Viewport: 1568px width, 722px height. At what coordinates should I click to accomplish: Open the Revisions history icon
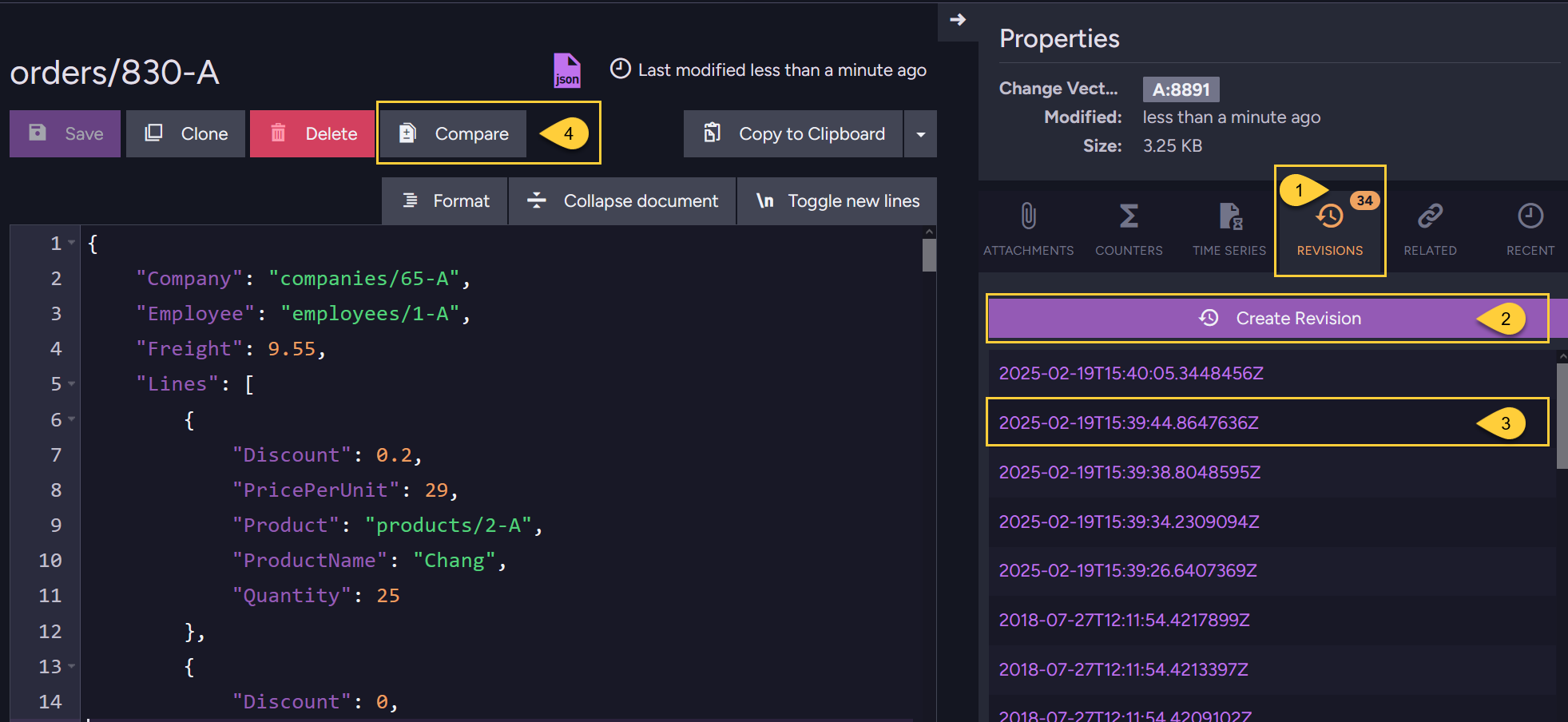(x=1329, y=216)
